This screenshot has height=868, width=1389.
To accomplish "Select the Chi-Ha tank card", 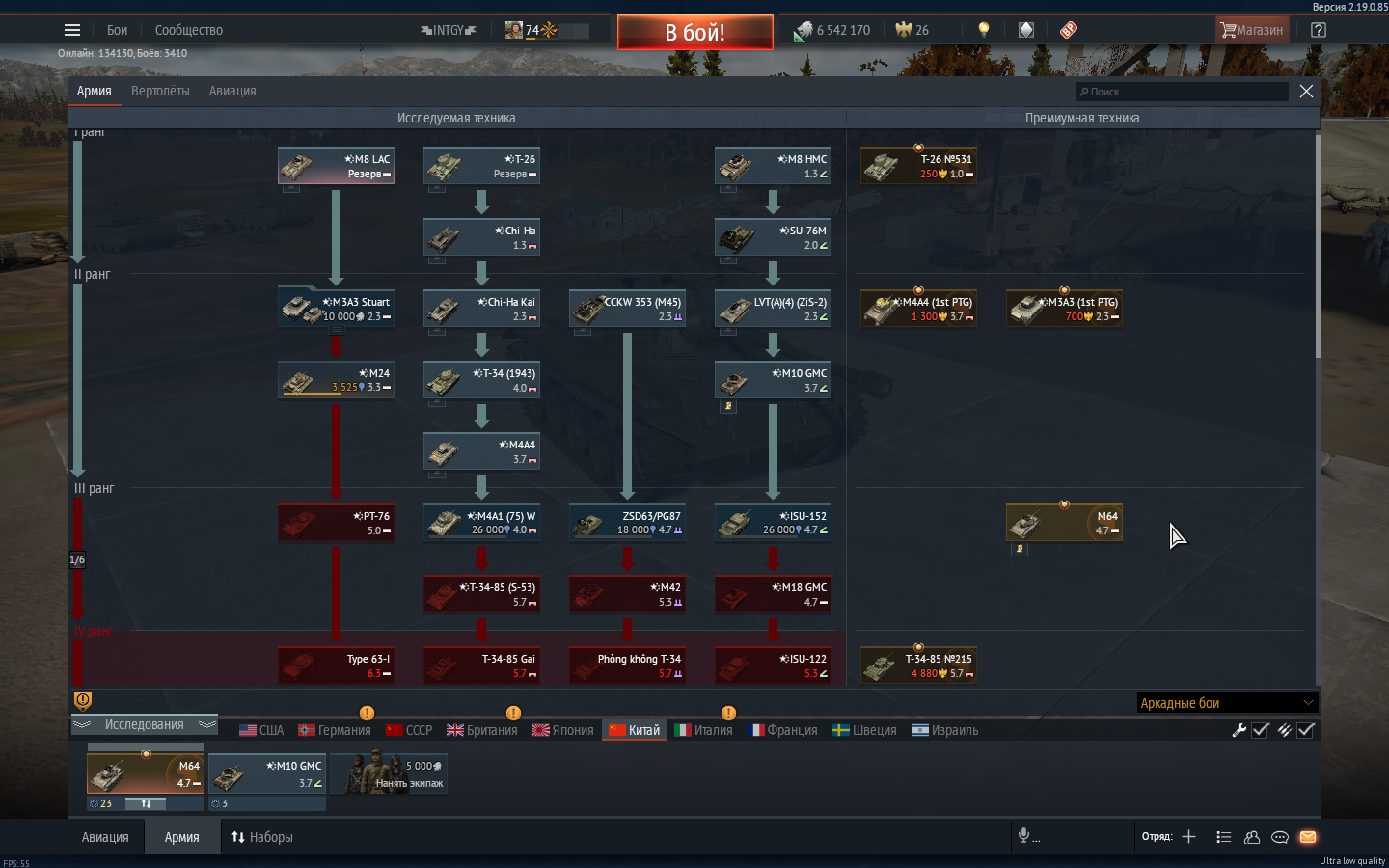I will pos(481,237).
